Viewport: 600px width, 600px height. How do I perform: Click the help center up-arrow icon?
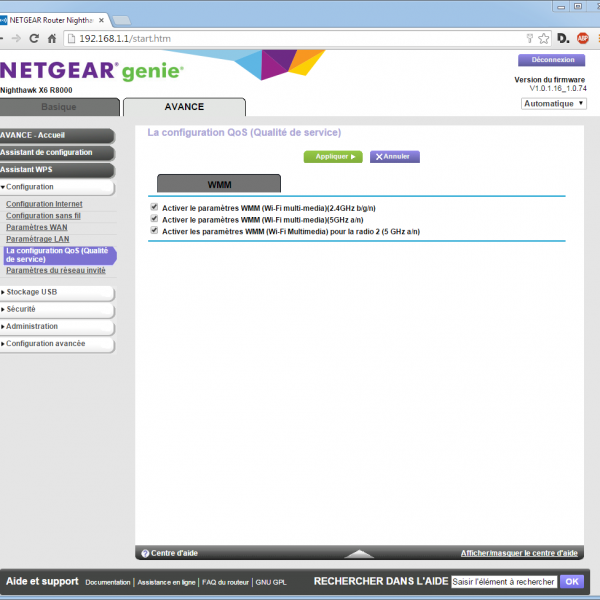[x=358, y=553]
